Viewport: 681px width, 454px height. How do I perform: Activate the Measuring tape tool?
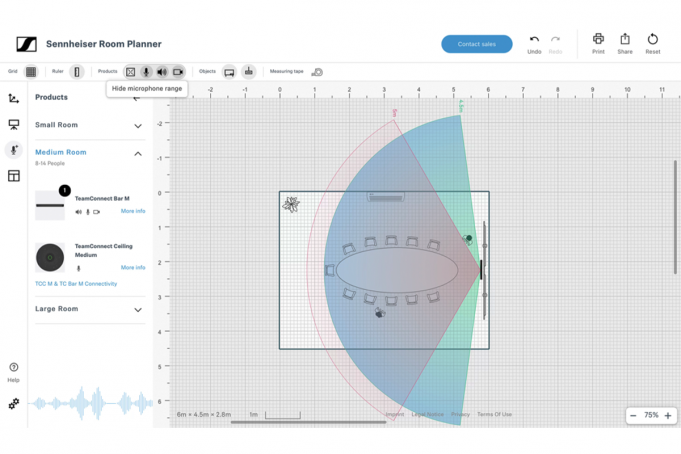point(317,72)
